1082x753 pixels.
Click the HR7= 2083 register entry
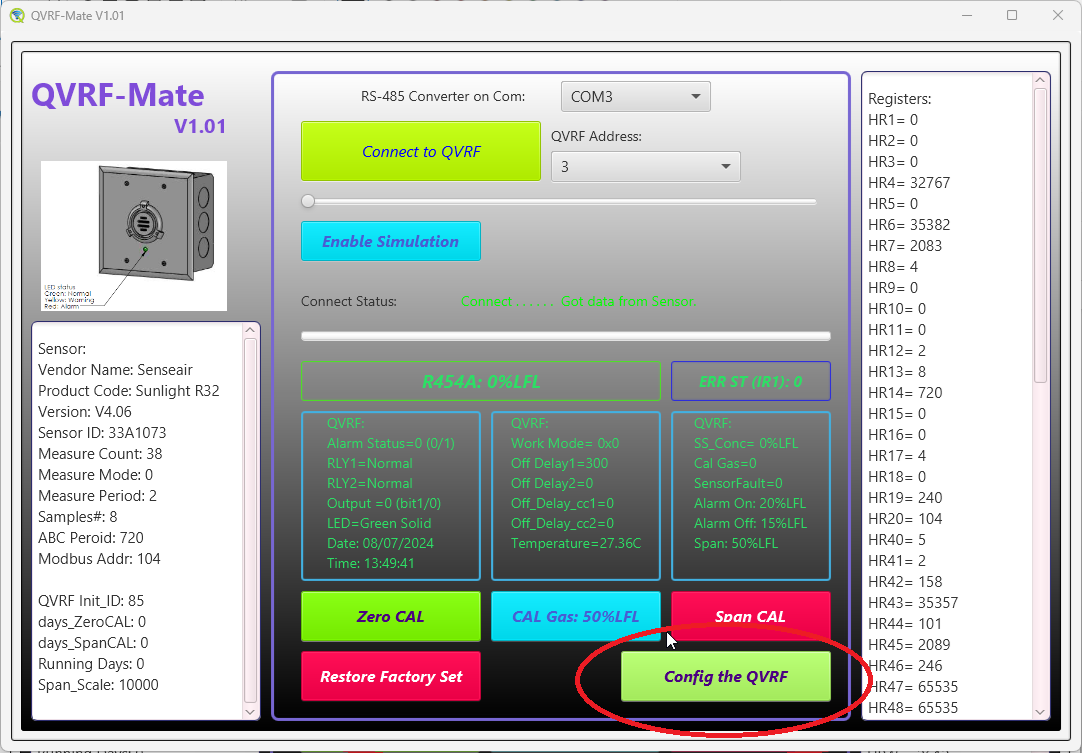click(905, 246)
